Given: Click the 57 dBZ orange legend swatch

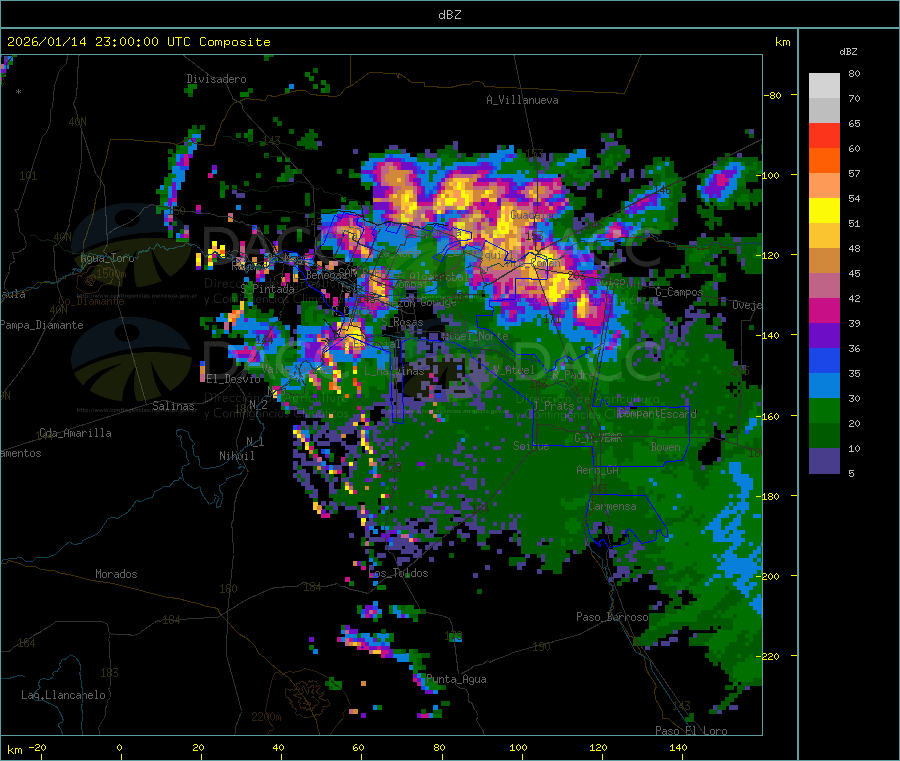Looking at the screenshot, I should click(824, 161).
